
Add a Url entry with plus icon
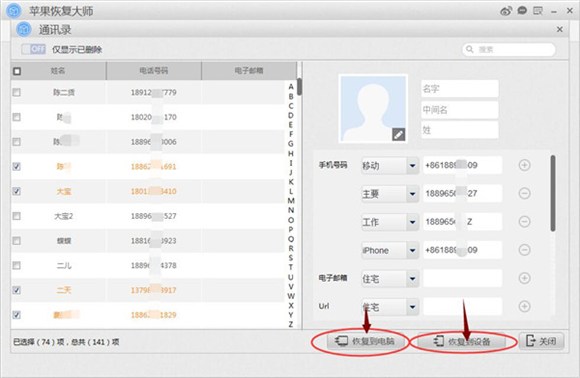(524, 306)
